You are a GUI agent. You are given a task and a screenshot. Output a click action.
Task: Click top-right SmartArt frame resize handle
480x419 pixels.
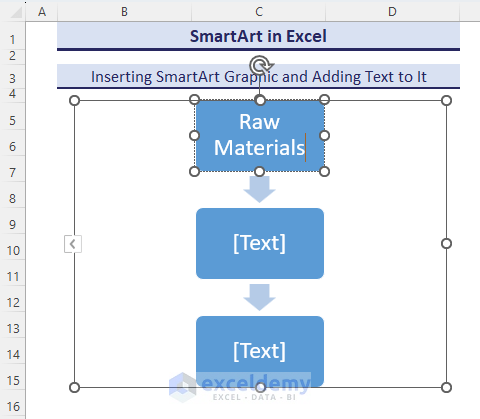tap(446, 100)
